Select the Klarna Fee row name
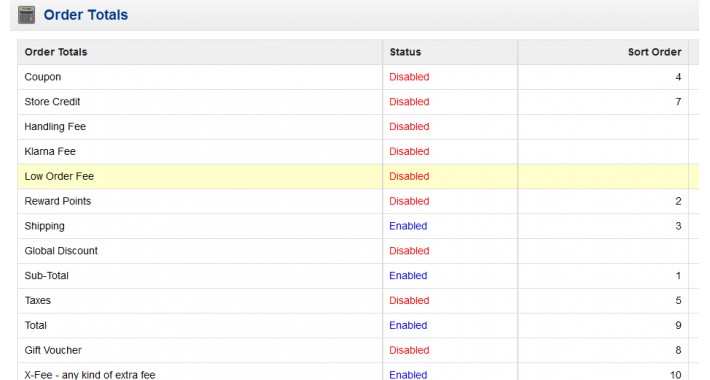710x380 pixels. tap(50, 151)
